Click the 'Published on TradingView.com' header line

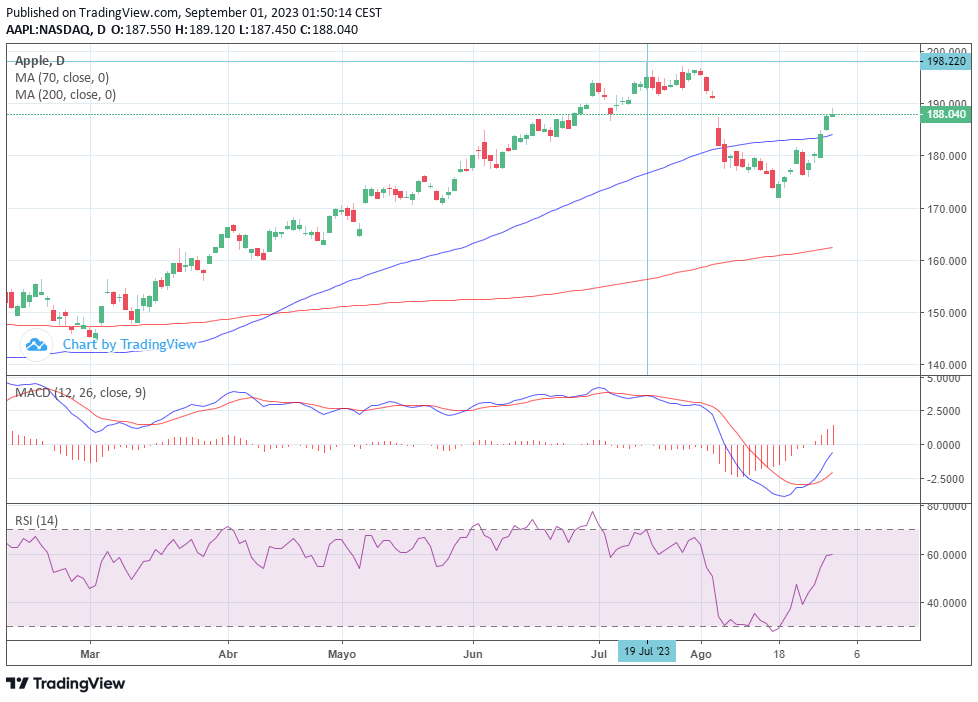pos(193,12)
